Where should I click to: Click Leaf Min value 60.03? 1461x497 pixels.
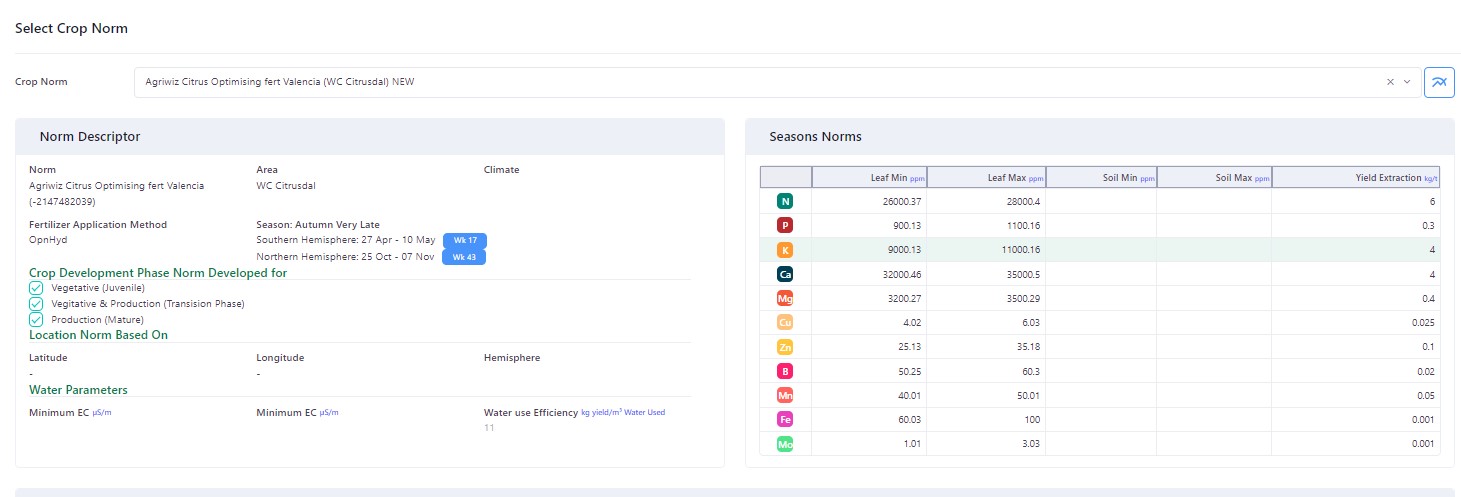point(909,419)
